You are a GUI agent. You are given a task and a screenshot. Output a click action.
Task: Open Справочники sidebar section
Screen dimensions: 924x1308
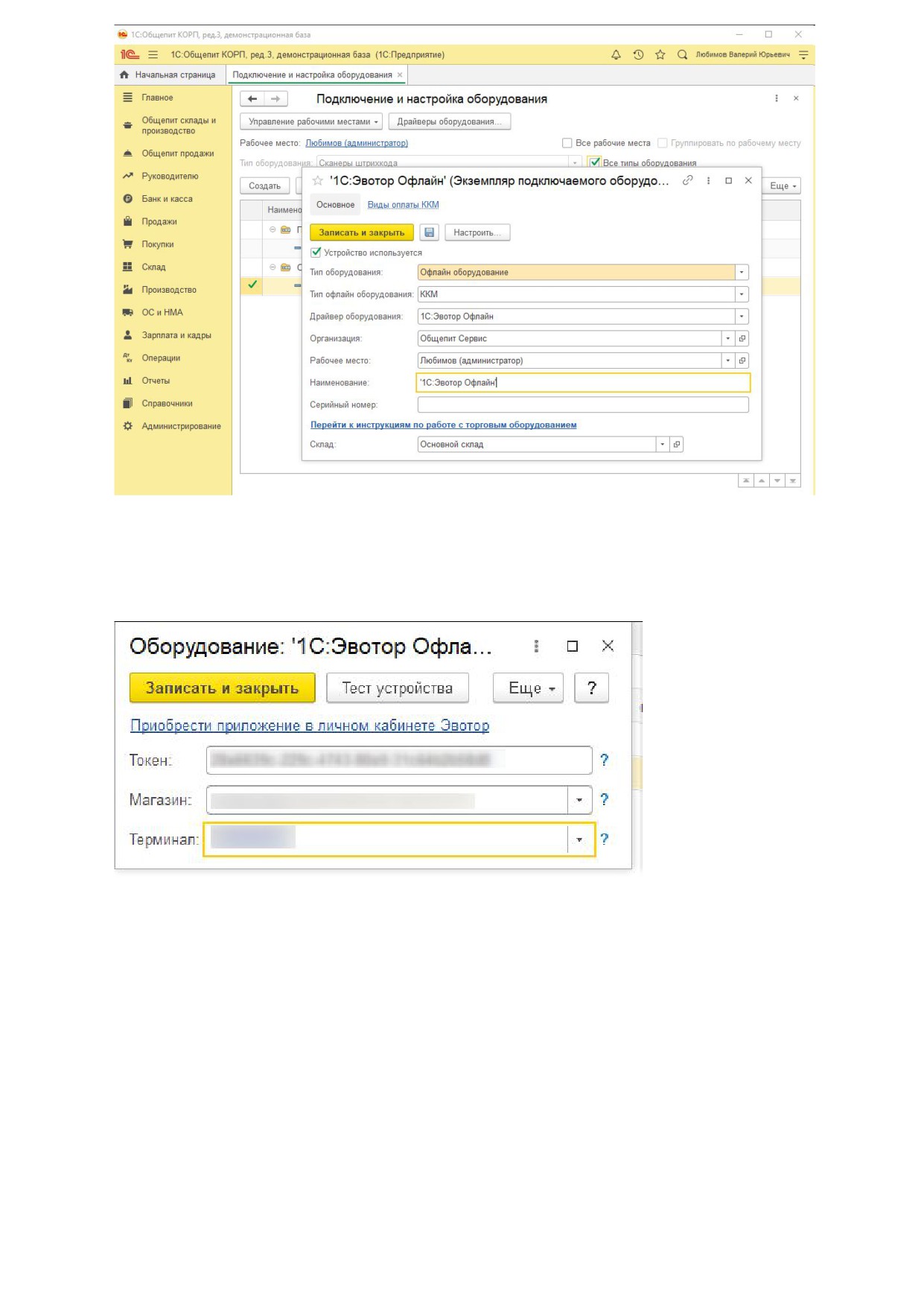(167, 403)
